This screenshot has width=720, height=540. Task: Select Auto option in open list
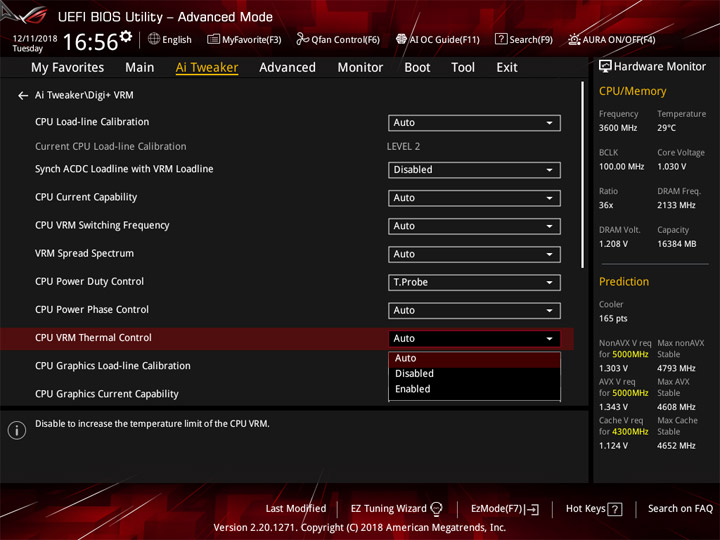tap(474, 359)
